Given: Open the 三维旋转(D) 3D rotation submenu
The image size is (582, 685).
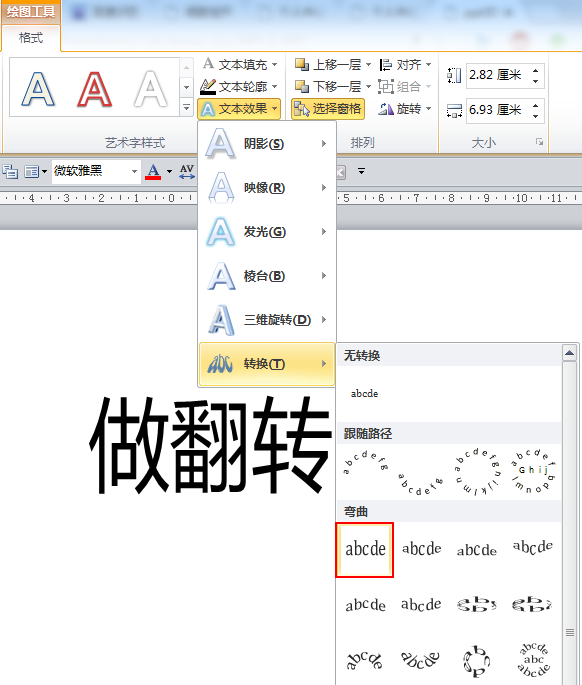Looking at the screenshot, I should click(267, 320).
